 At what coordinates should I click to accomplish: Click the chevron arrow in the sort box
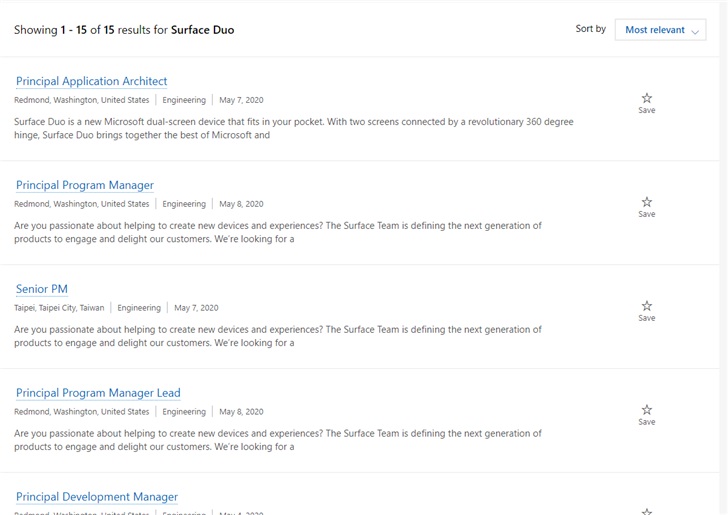(x=695, y=31)
